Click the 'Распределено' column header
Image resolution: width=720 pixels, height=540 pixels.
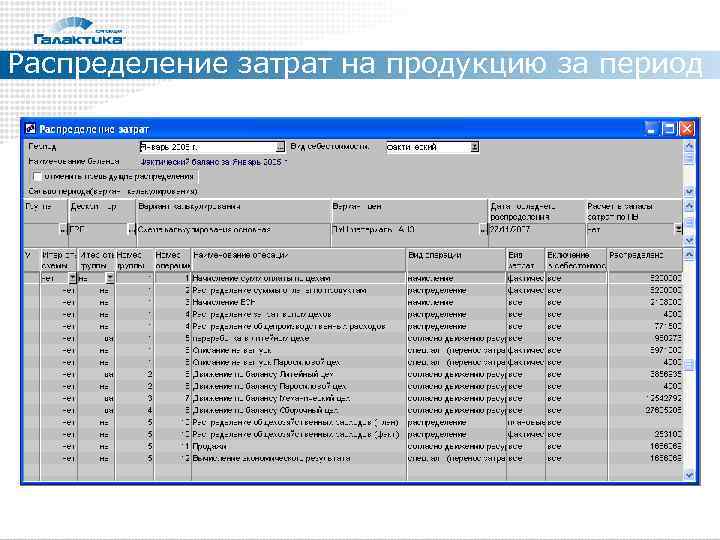coord(645,260)
